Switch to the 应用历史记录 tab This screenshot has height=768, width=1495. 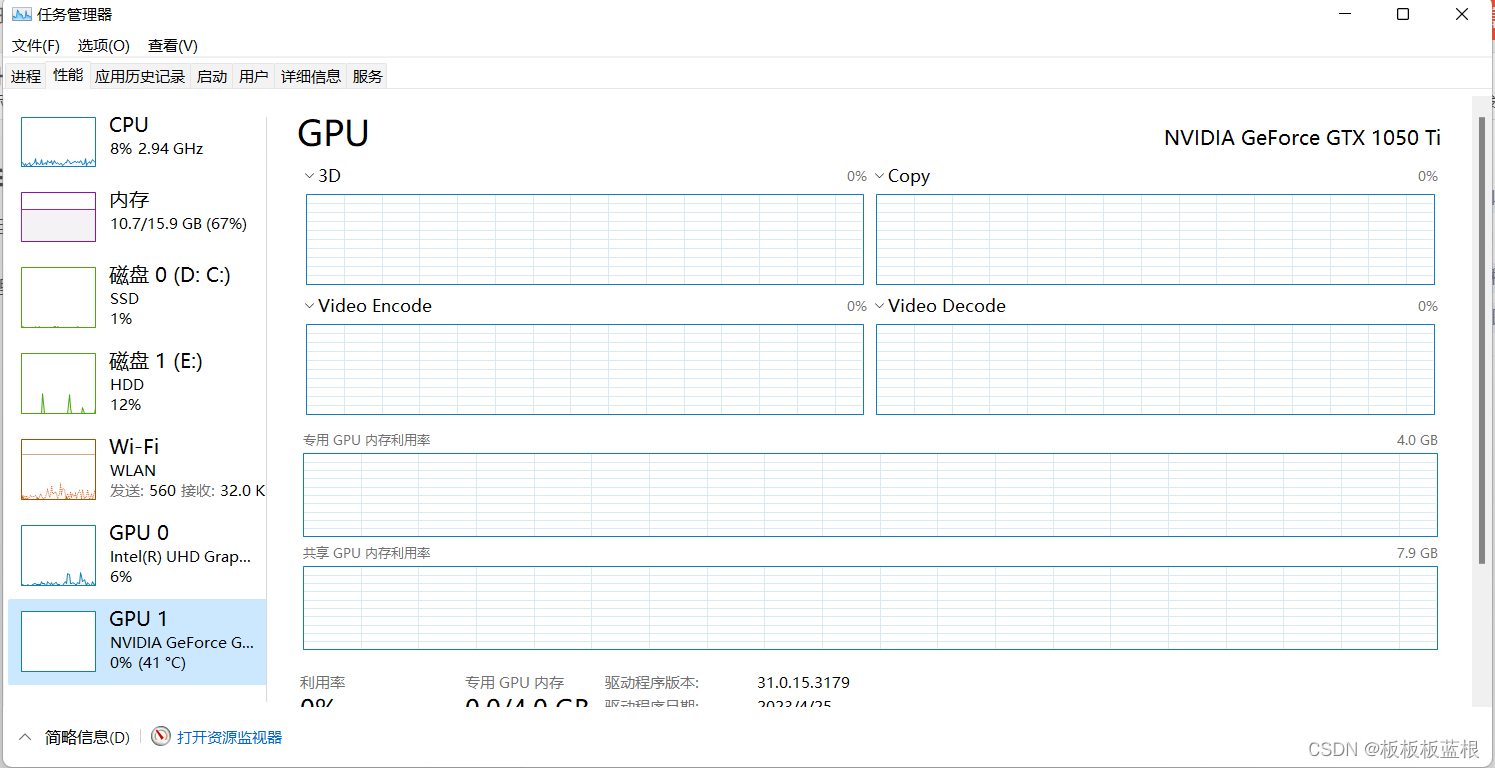tap(140, 77)
